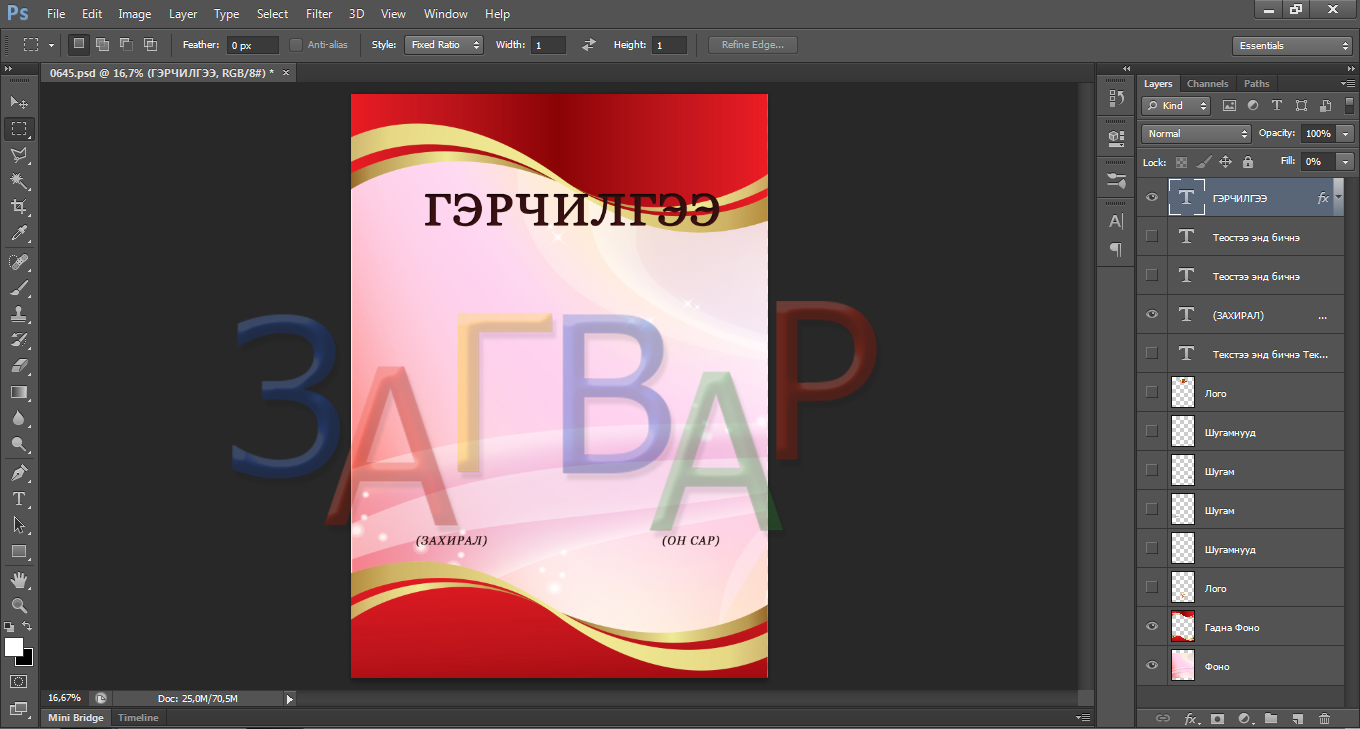Select the Move tool
The width and height of the screenshot is (1360, 729).
pyautogui.click(x=19, y=102)
